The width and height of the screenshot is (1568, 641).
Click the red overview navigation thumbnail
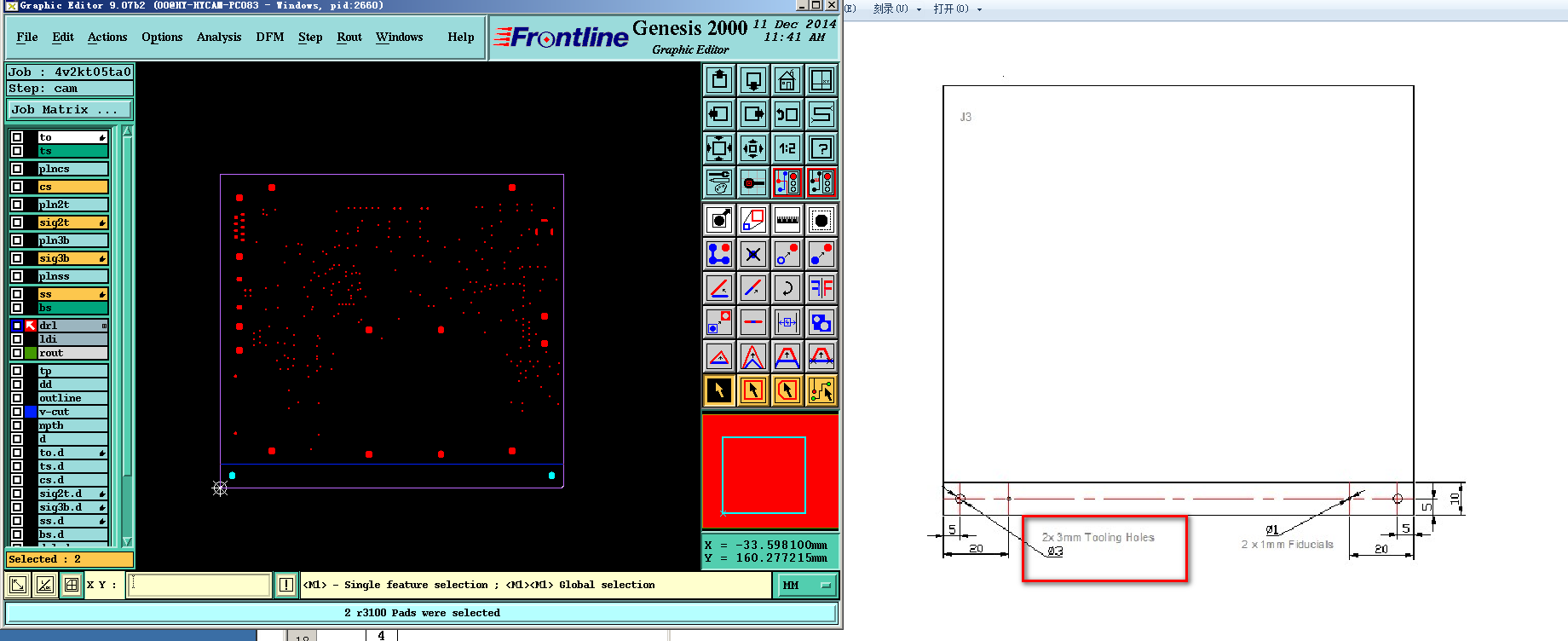[770, 471]
